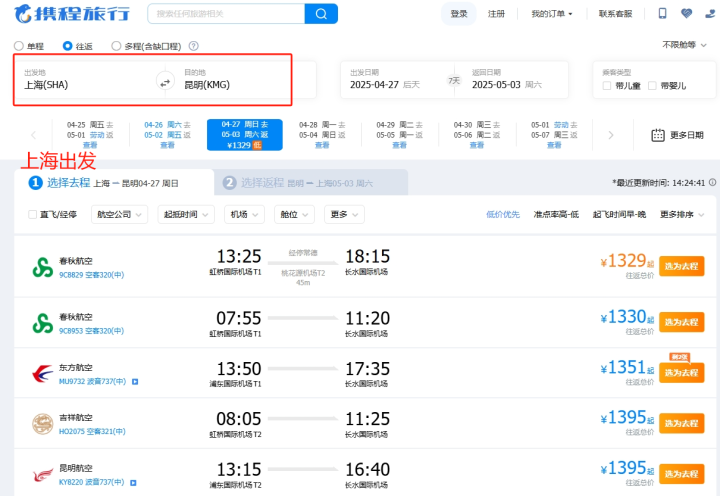Click the previous dates left arrow

[x=34, y=135]
